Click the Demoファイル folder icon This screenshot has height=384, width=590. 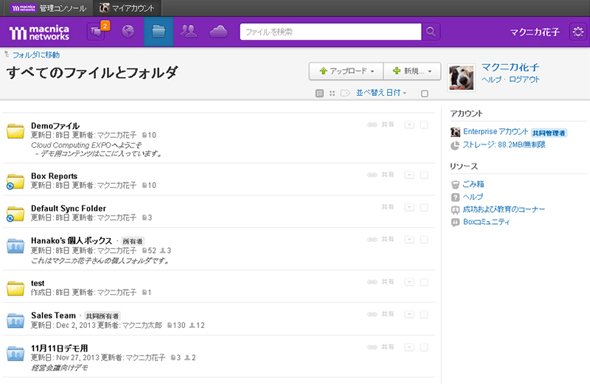(x=15, y=131)
